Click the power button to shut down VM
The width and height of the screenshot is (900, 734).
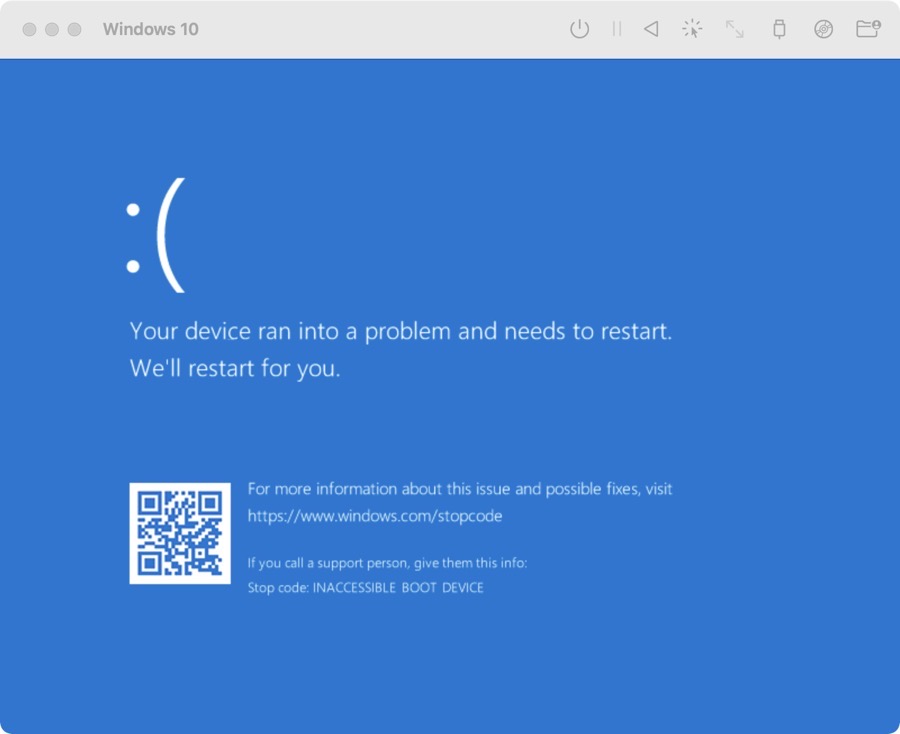(579, 29)
